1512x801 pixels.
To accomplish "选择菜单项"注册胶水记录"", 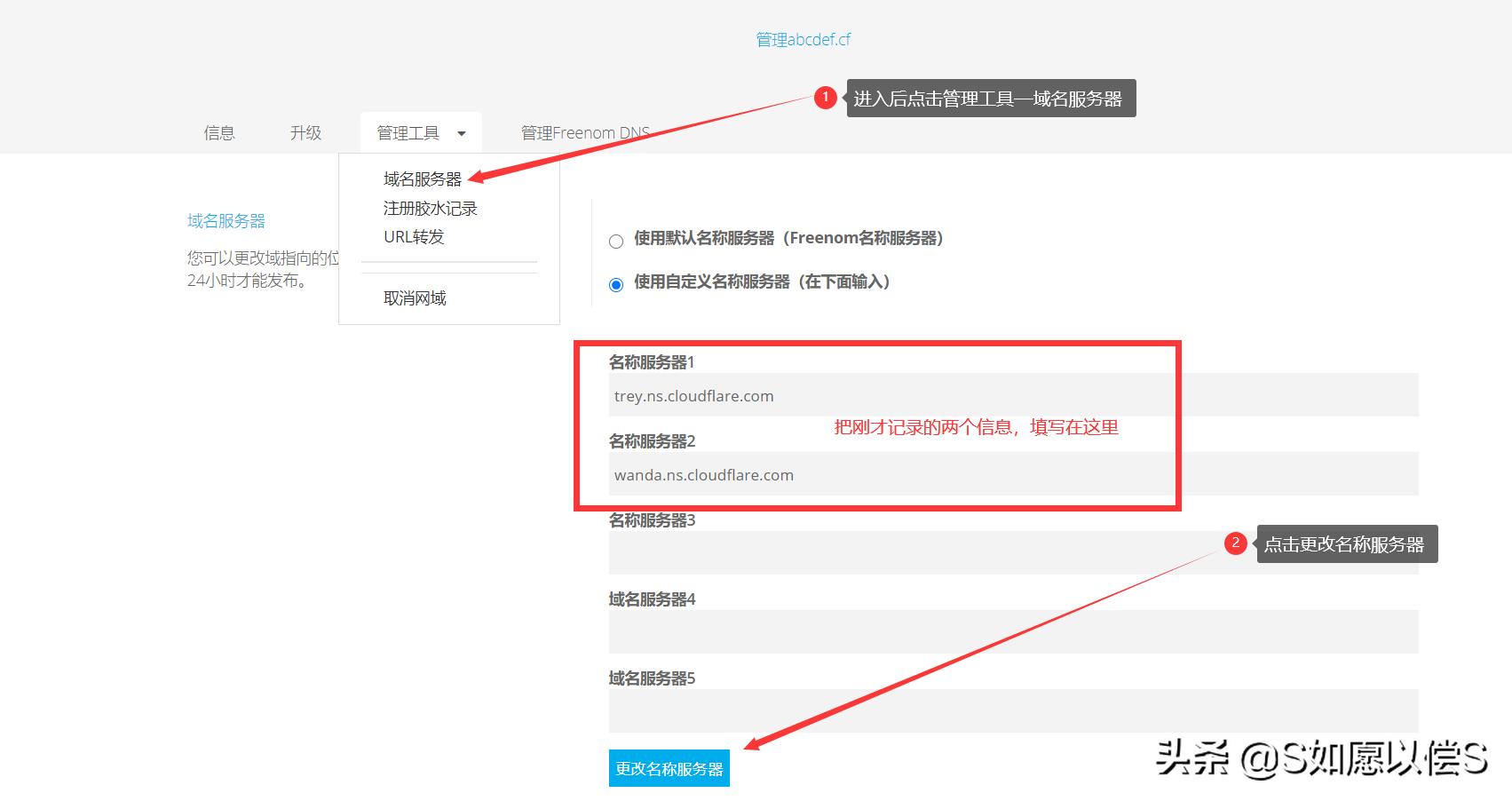I will click(430, 208).
